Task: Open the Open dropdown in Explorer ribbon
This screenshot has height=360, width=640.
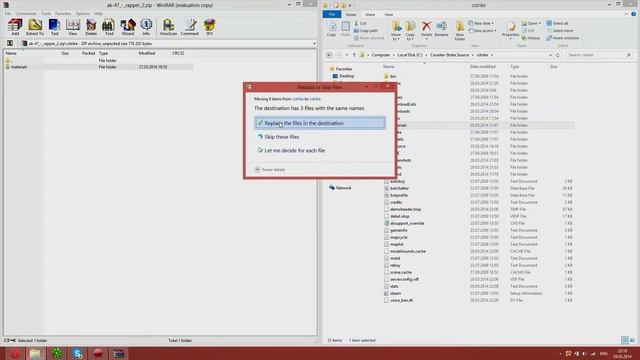Action: pyautogui.click(x=531, y=23)
